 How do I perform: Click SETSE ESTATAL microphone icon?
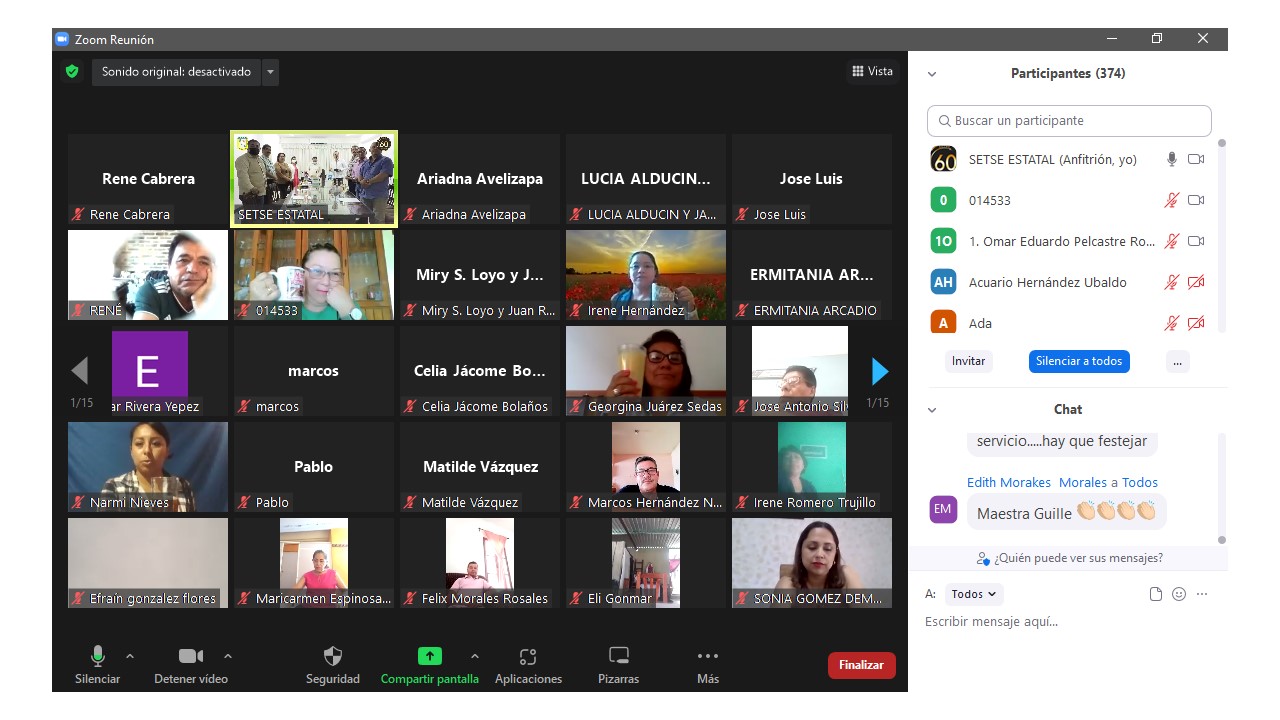click(x=1172, y=159)
